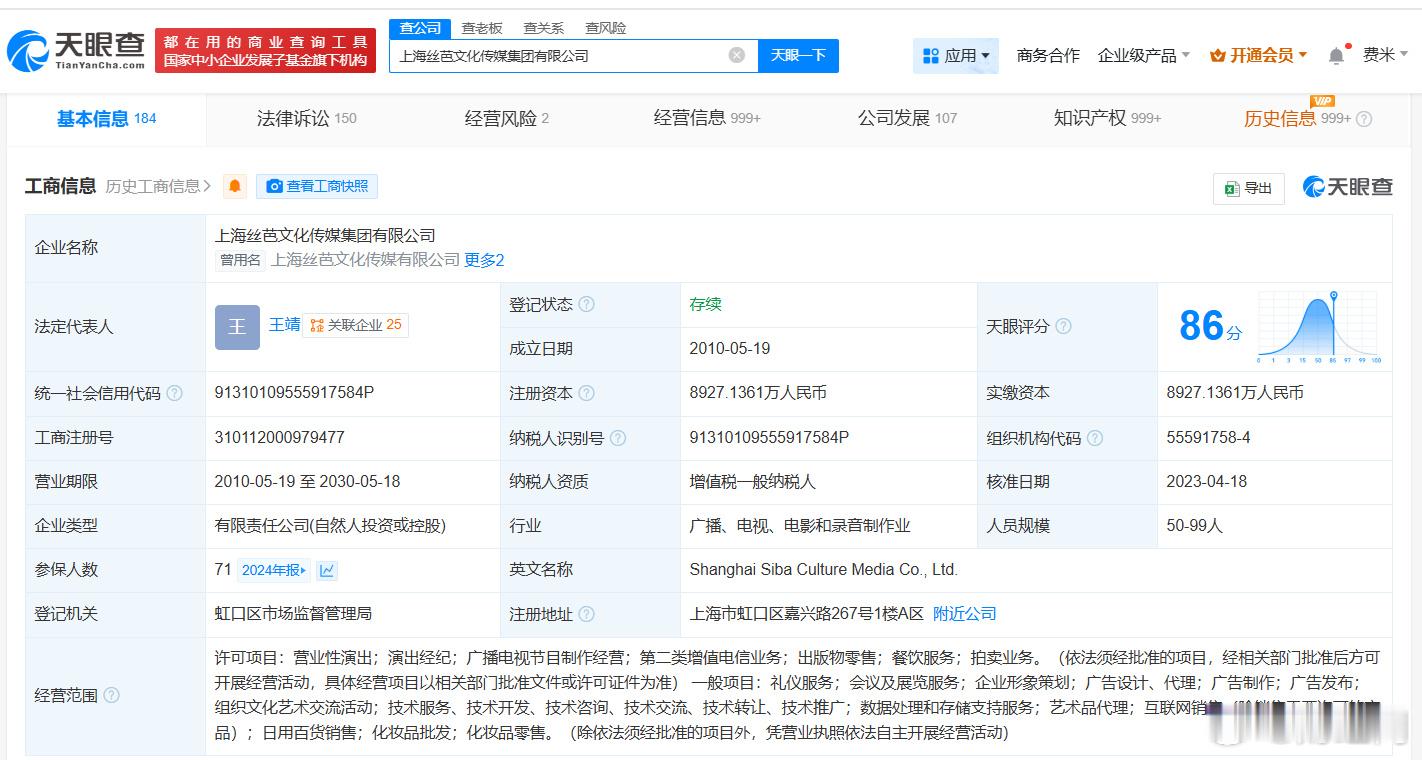Click the red promotional banner beside the logo
This screenshot has height=760, width=1422.
pyautogui.click(x=265, y=50)
